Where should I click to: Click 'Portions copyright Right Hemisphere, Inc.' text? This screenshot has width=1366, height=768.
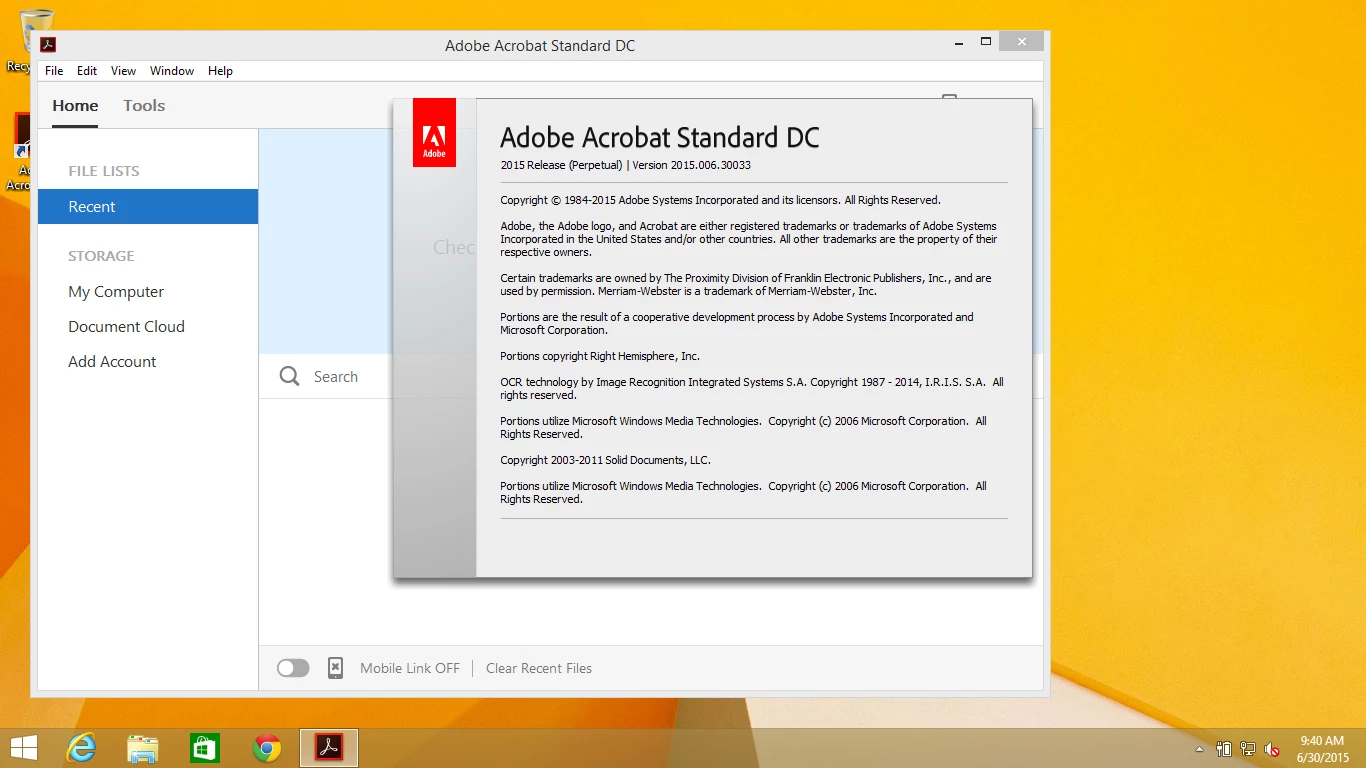pyautogui.click(x=600, y=356)
